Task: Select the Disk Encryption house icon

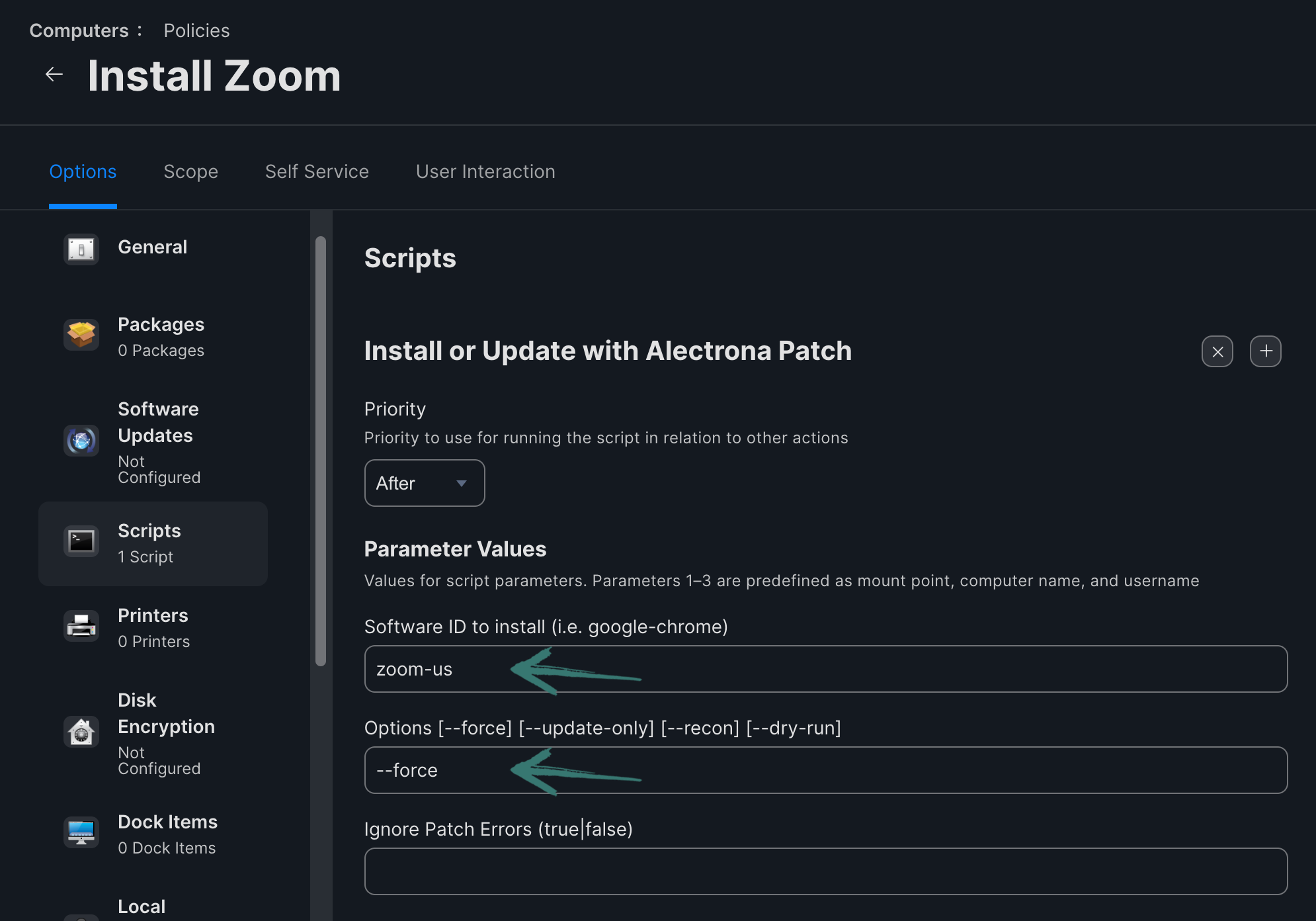Action: [81, 732]
